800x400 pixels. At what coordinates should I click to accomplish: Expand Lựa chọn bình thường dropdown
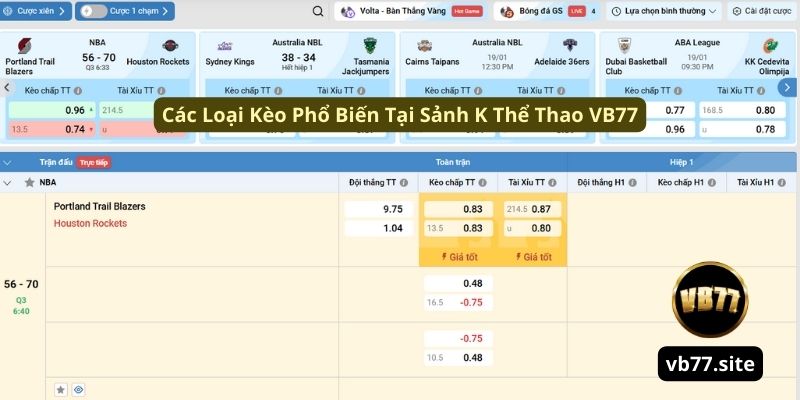click(x=664, y=11)
